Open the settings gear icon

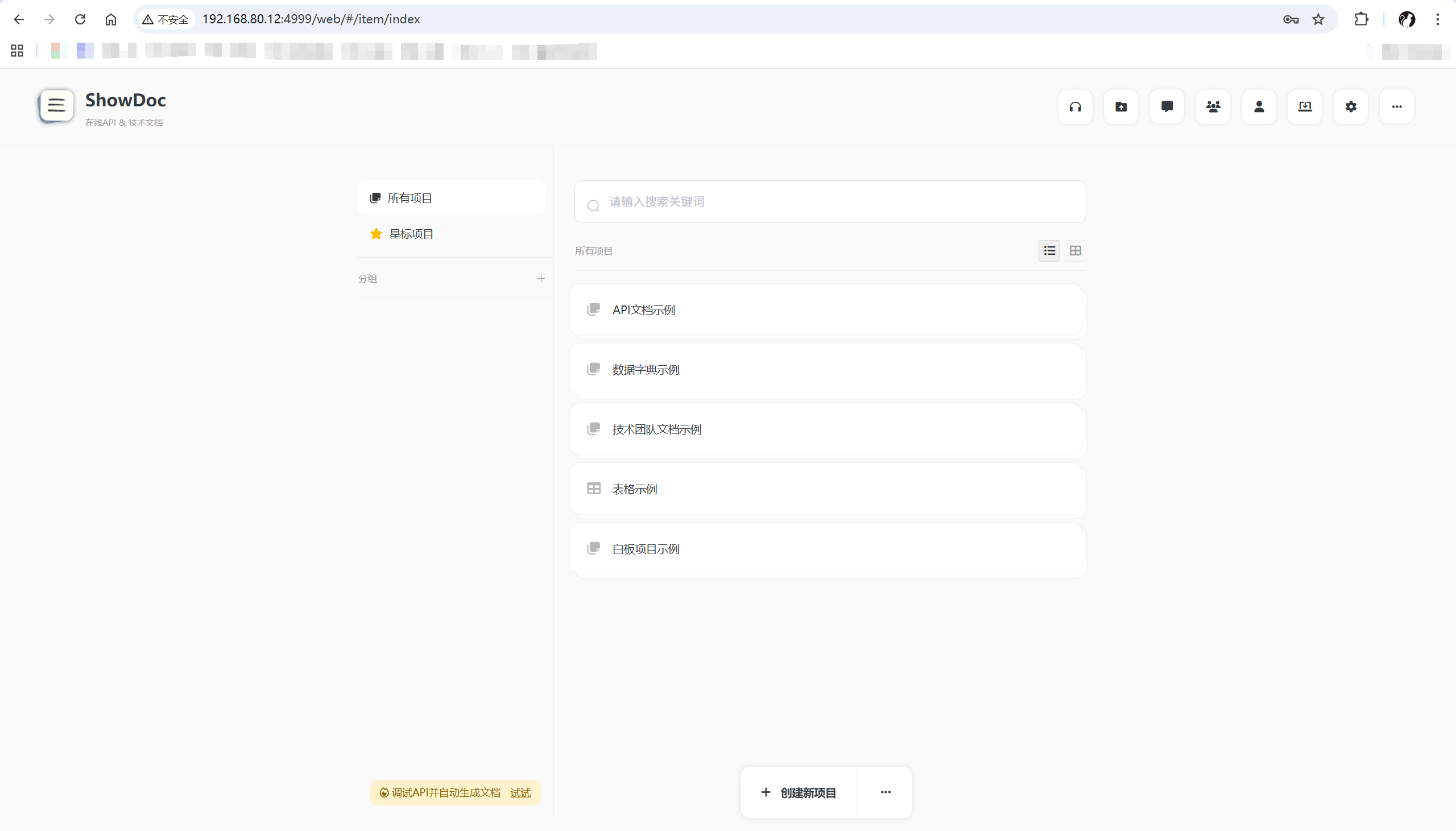click(1350, 107)
